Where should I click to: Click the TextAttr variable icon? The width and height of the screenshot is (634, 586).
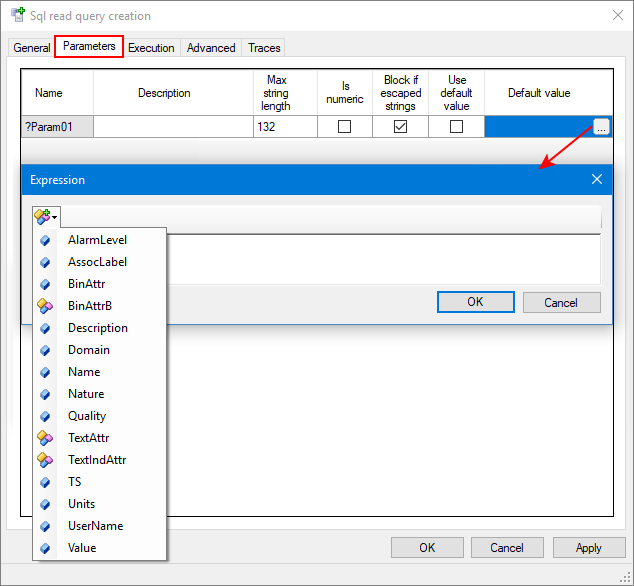[x=45, y=438]
